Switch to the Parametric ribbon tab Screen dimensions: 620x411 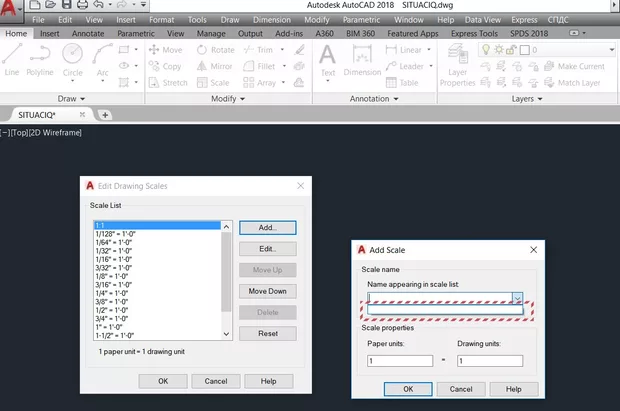(136, 34)
